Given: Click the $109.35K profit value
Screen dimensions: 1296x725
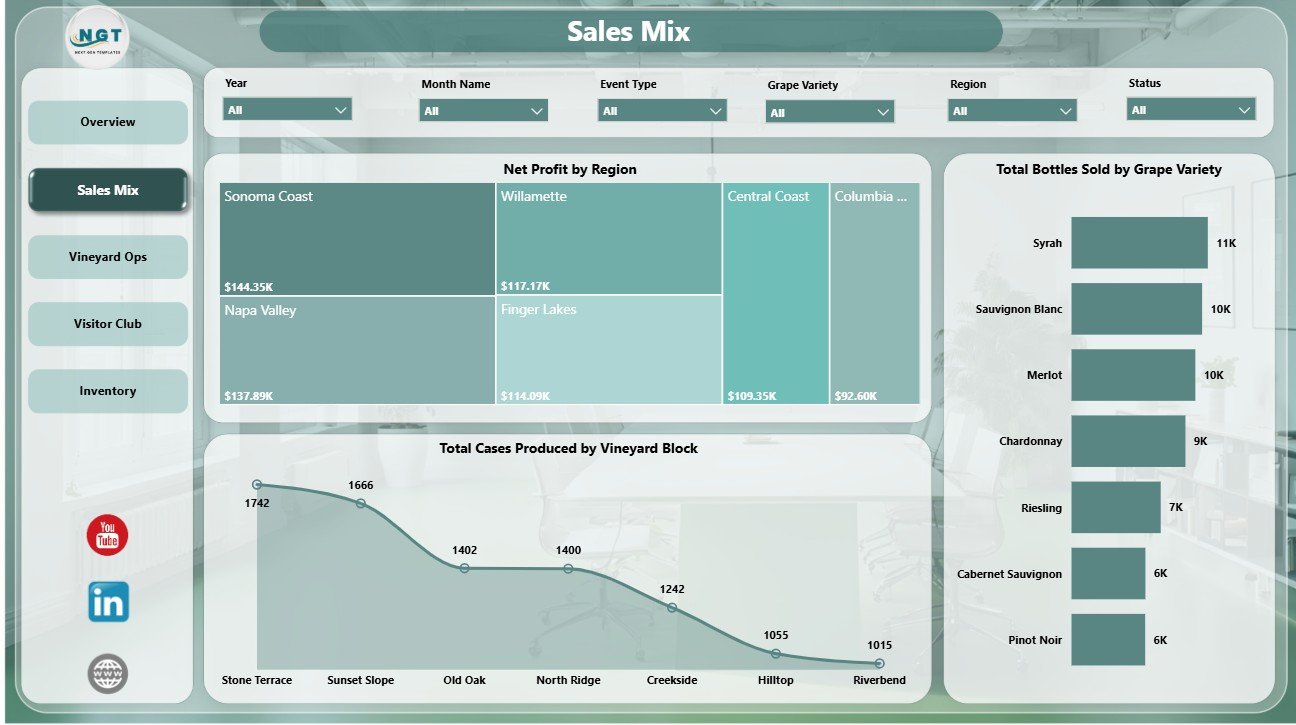Looking at the screenshot, I should pos(752,396).
